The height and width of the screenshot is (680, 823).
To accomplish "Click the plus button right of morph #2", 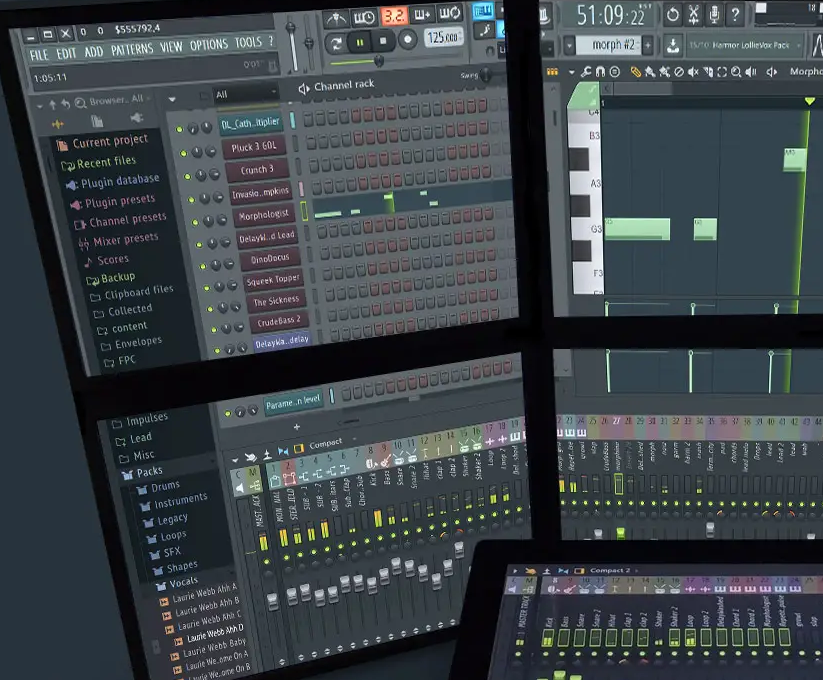I will point(648,45).
